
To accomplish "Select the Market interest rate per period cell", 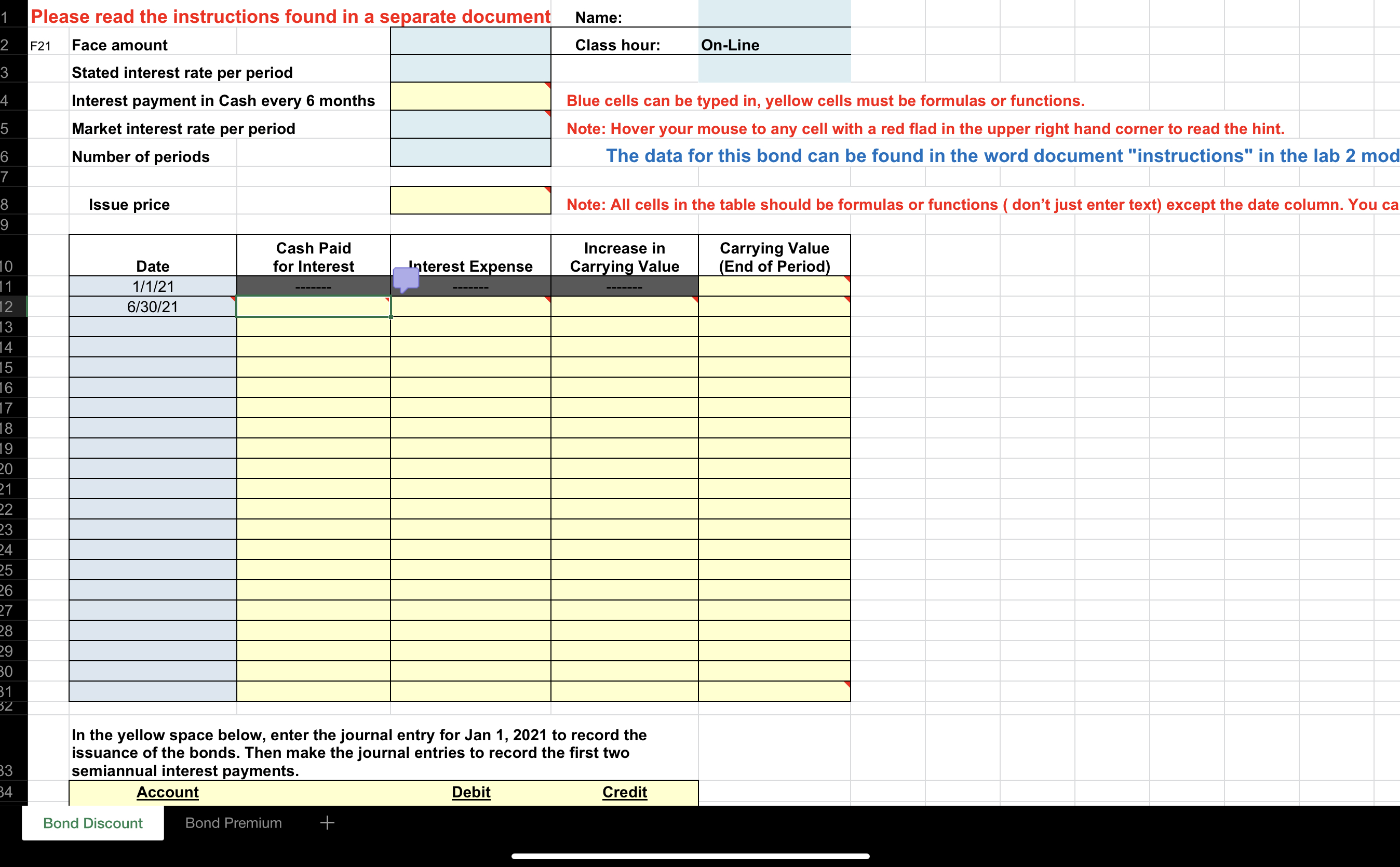I will tap(469, 127).
